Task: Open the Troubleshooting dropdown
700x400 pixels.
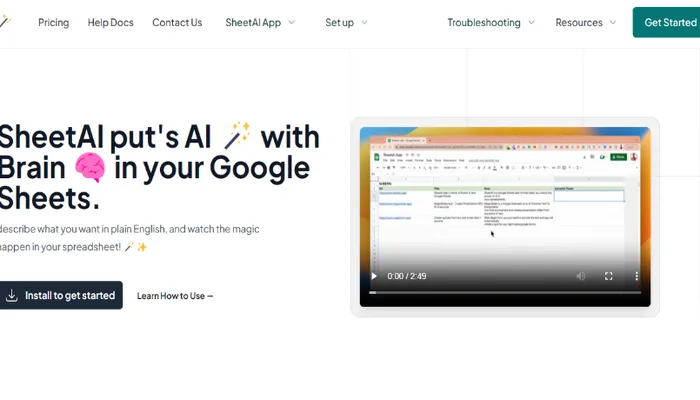Action: [490, 22]
